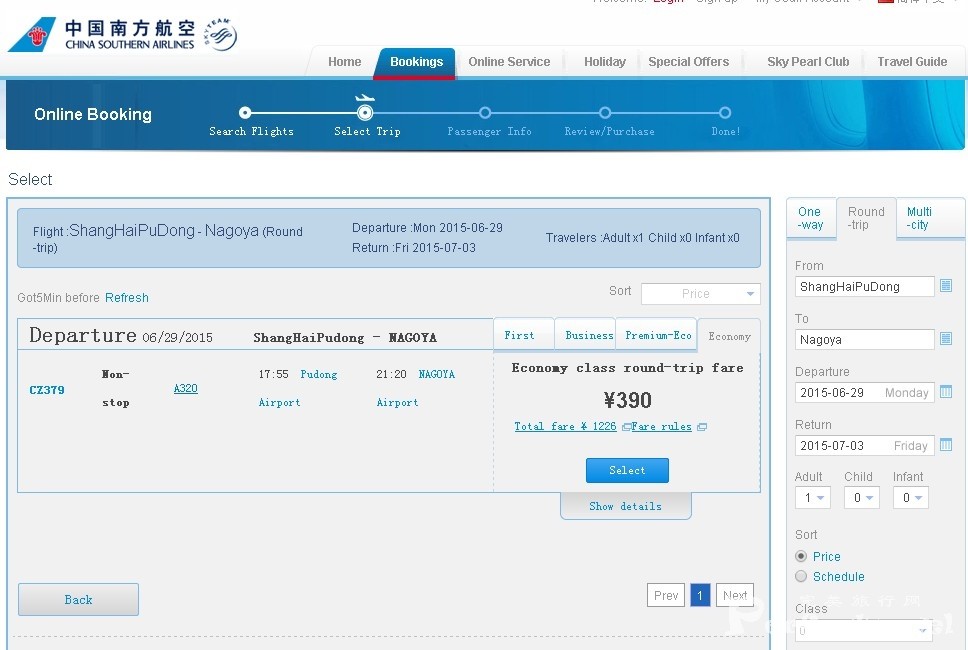This screenshot has width=968, height=650.
Task: Go to page 1
Action: pyautogui.click(x=700, y=595)
